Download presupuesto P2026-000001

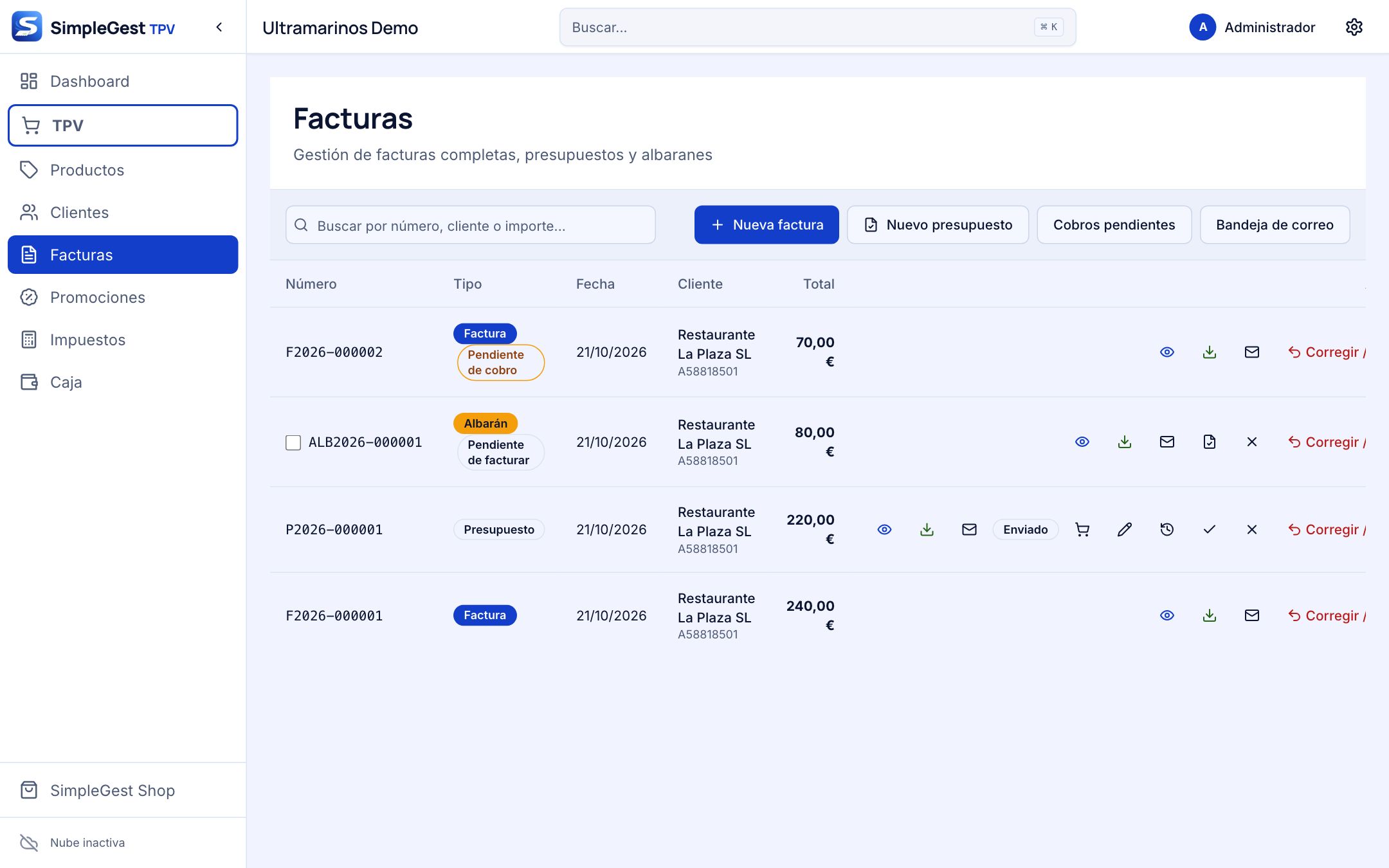(927, 529)
